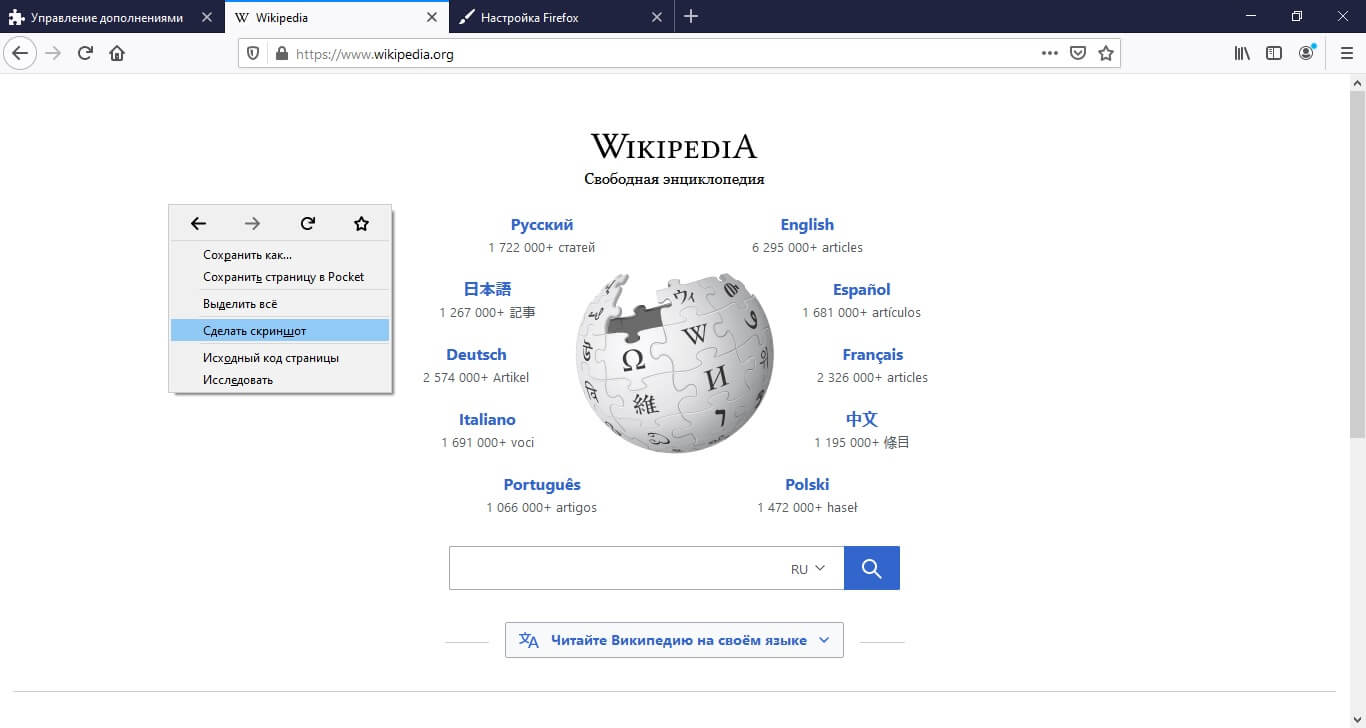This screenshot has height=728, width=1366.
Task: Open the RU language dropdown near the search box
Action: tap(807, 568)
